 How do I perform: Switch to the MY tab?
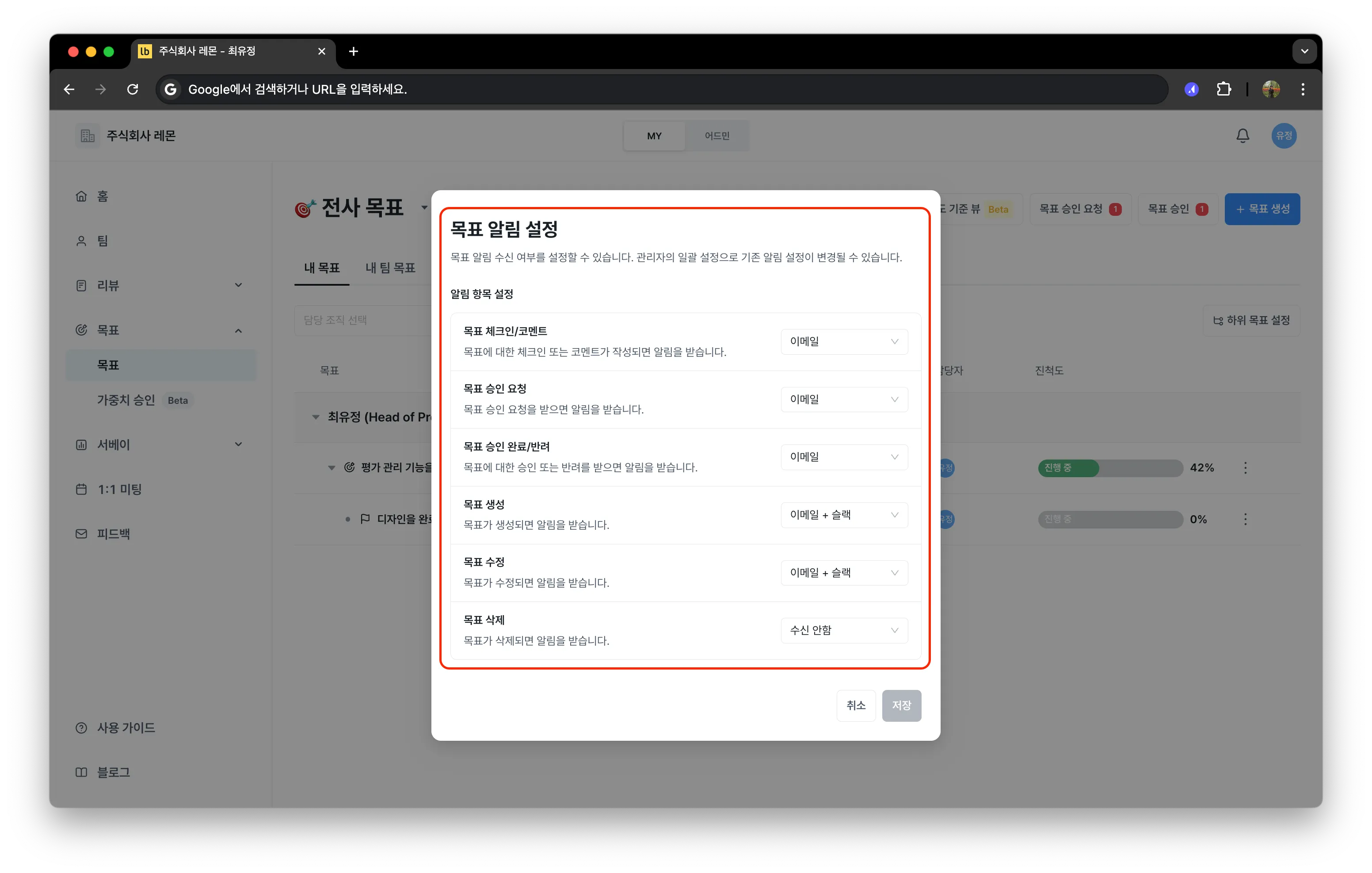tap(654, 136)
